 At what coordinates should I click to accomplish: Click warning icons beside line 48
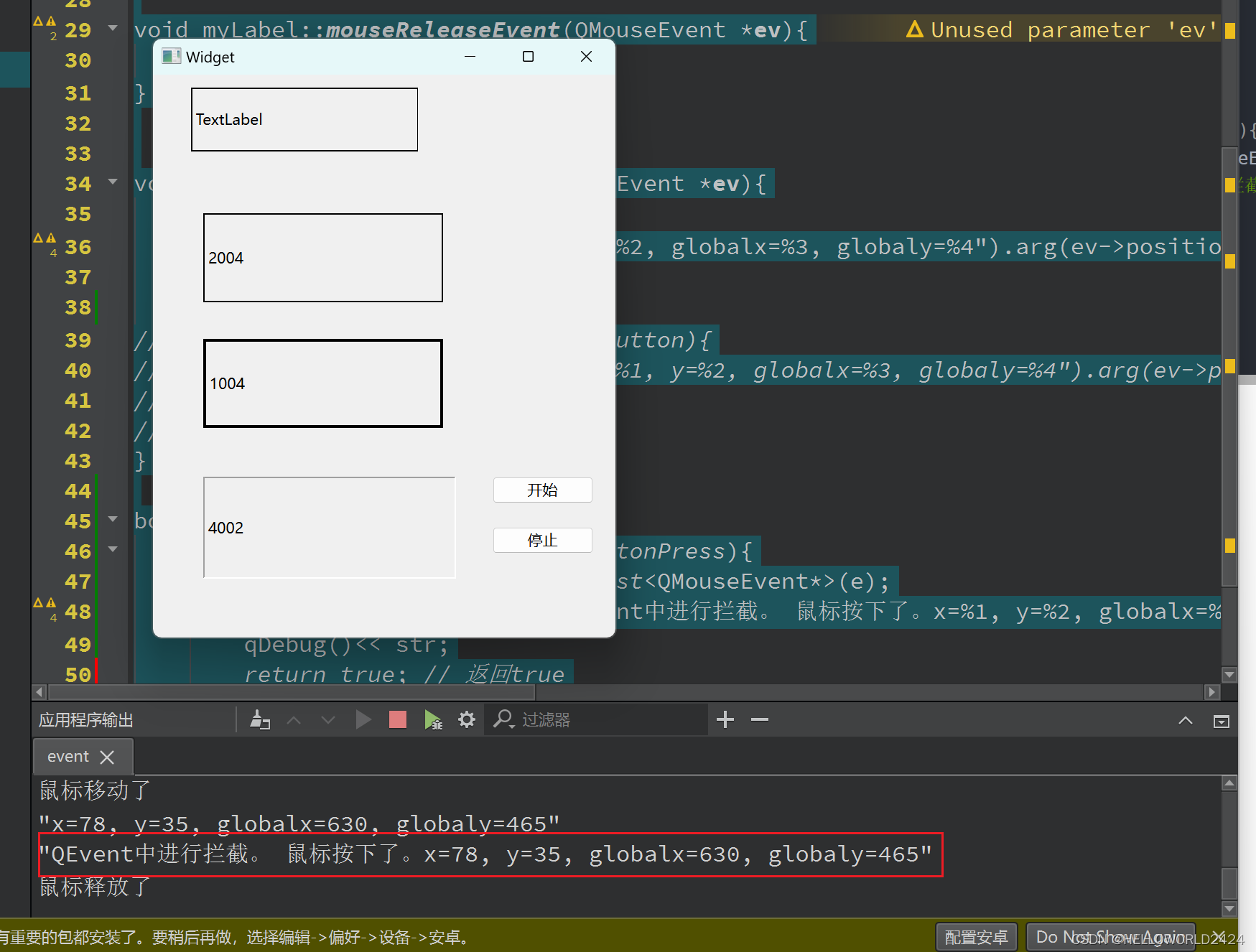pos(45,603)
